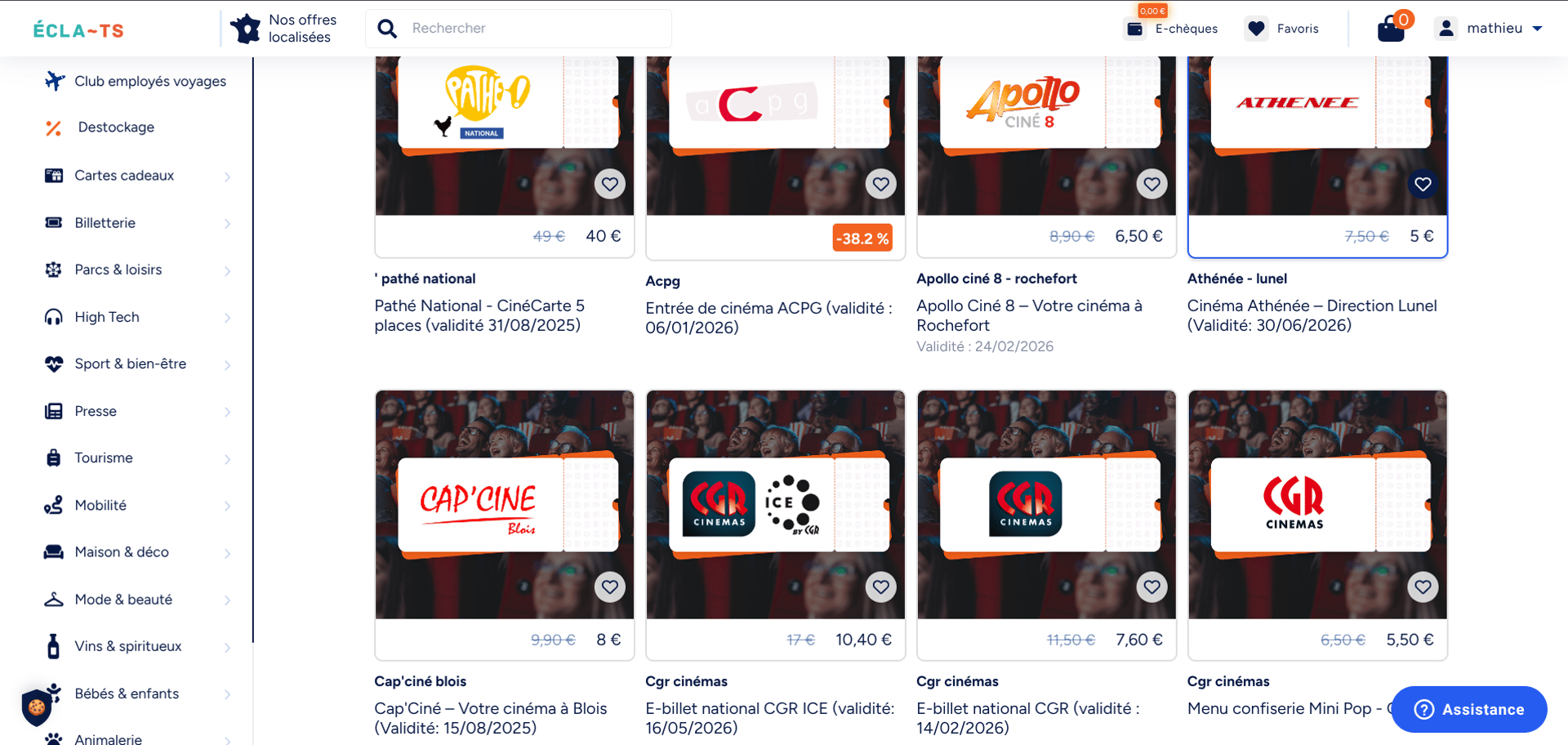Open Favoris heart icon in header
Viewport: 1568px width, 745px height.
[1256, 29]
